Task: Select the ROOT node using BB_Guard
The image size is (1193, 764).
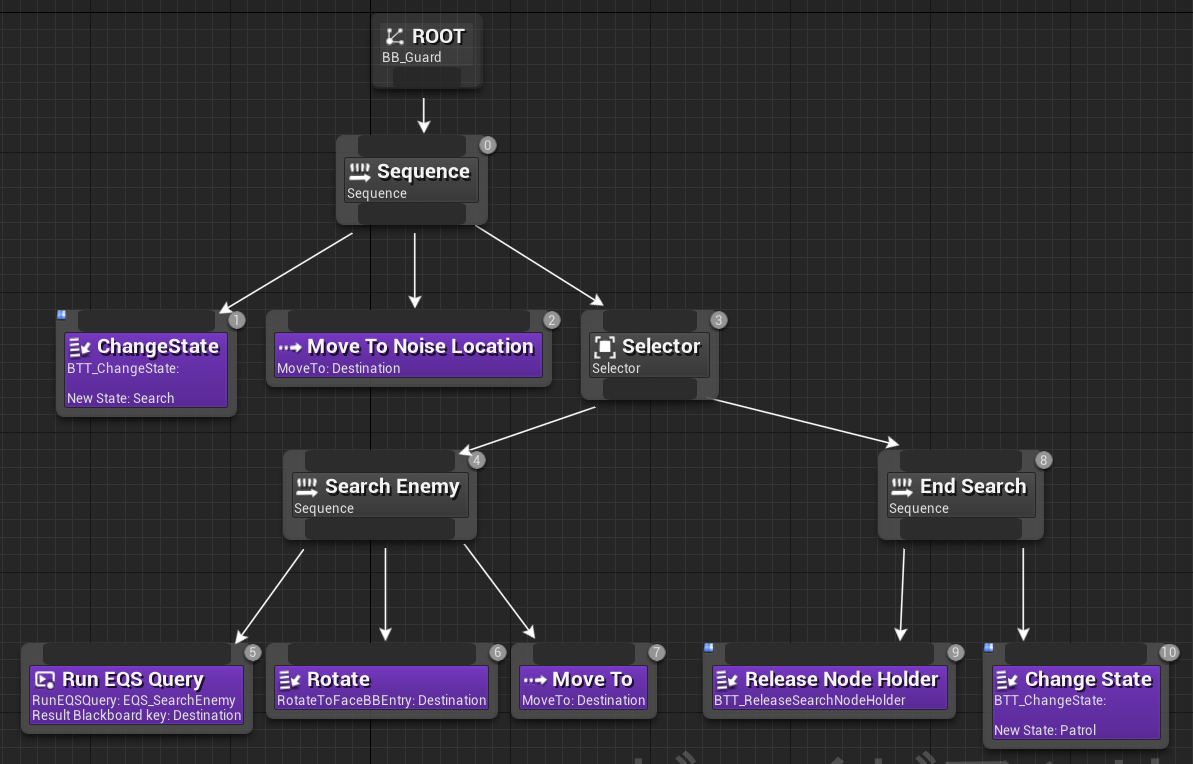Action: [x=426, y=50]
